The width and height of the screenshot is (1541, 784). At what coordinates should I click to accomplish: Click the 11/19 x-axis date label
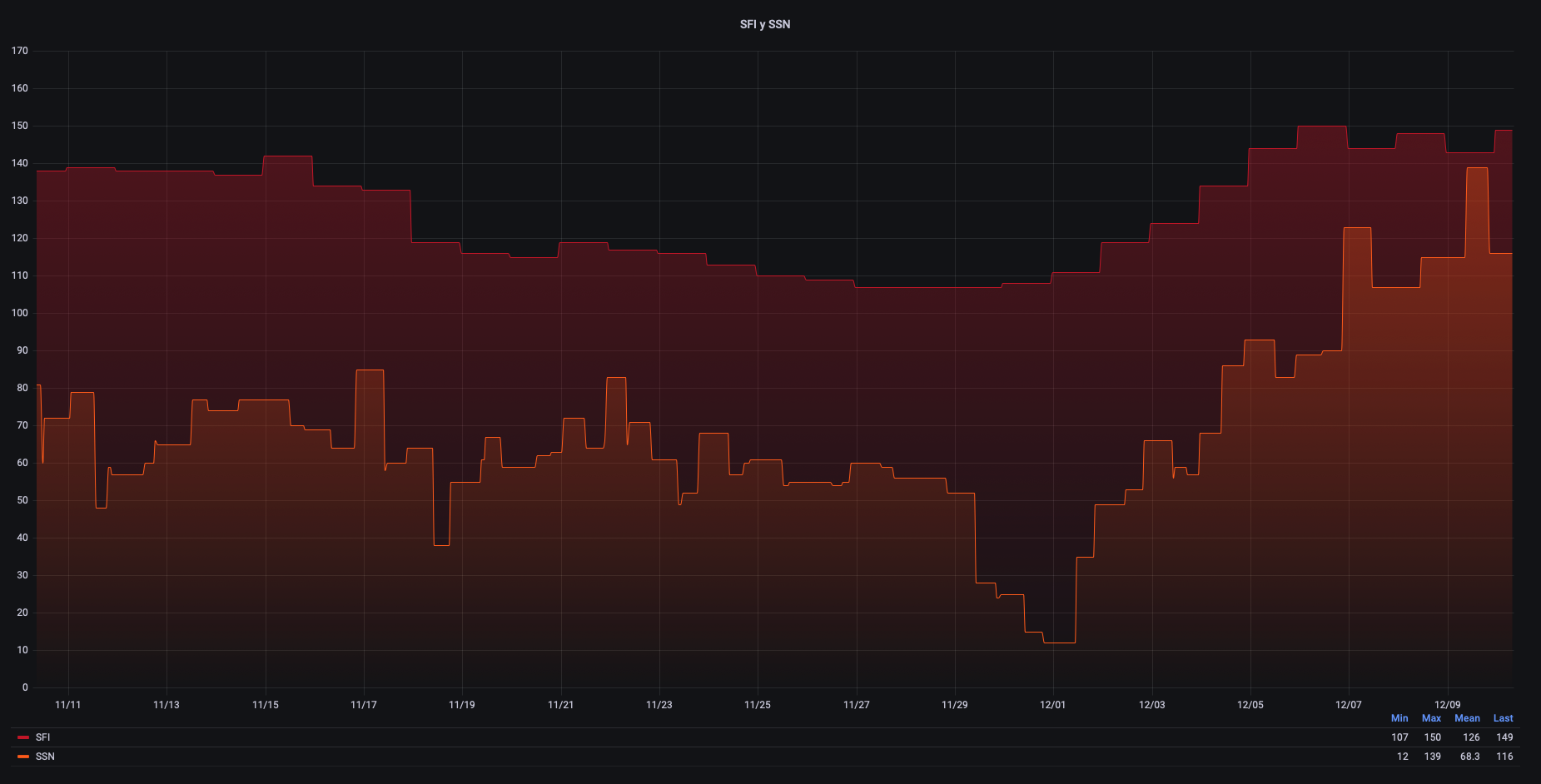pos(462,705)
